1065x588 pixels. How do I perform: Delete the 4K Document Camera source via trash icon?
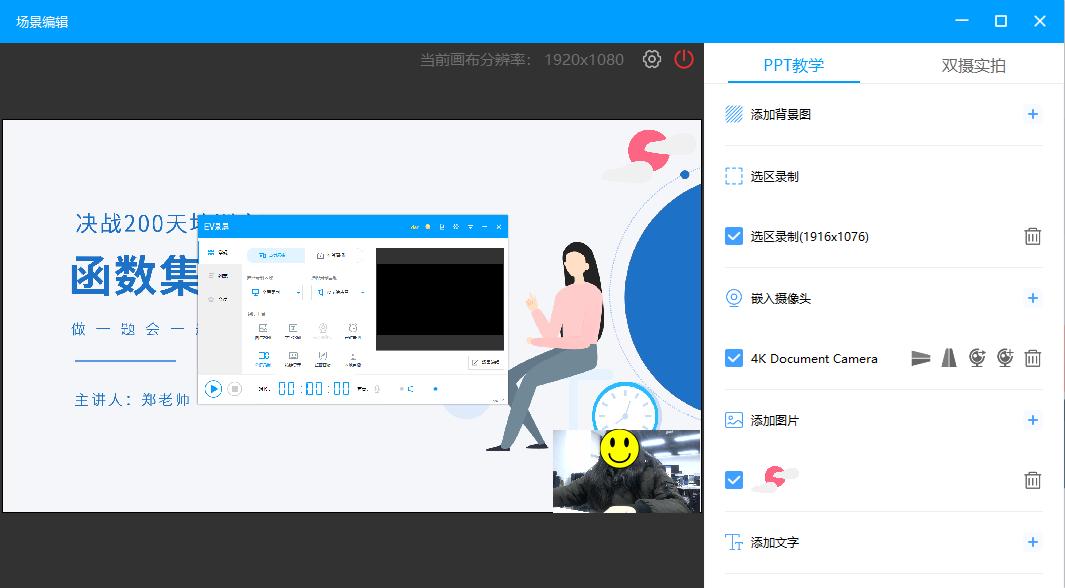(x=1033, y=357)
